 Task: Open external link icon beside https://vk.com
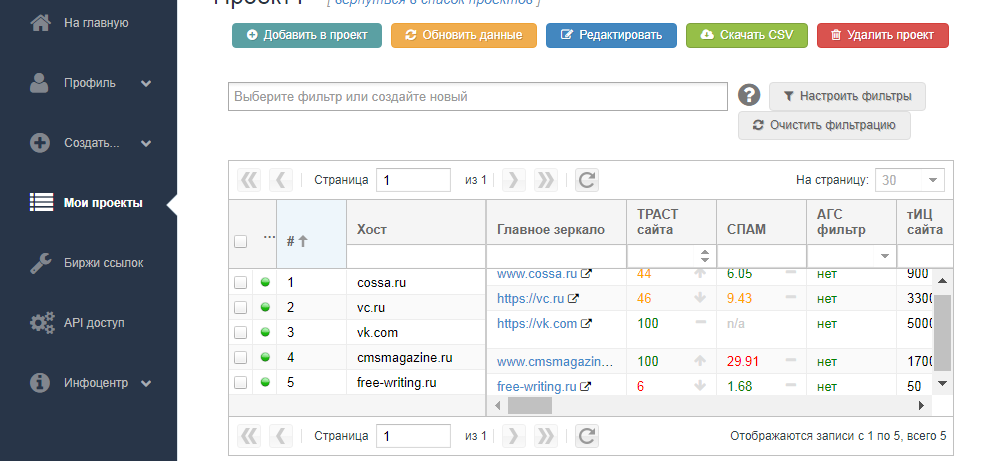point(586,323)
